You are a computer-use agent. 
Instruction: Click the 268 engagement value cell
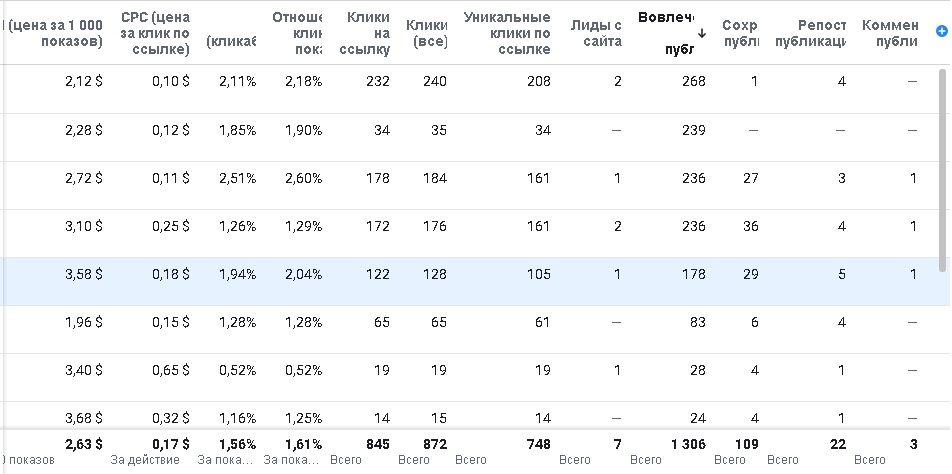[692, 81]
